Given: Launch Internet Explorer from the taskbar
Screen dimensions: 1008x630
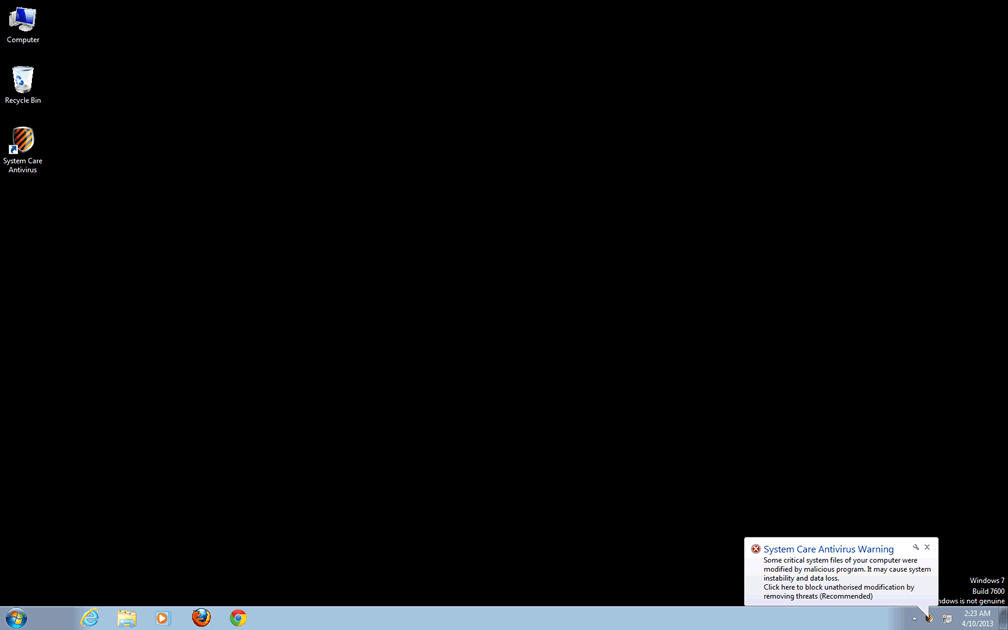Looking at the screenshot, I should (x=90, y=618).
